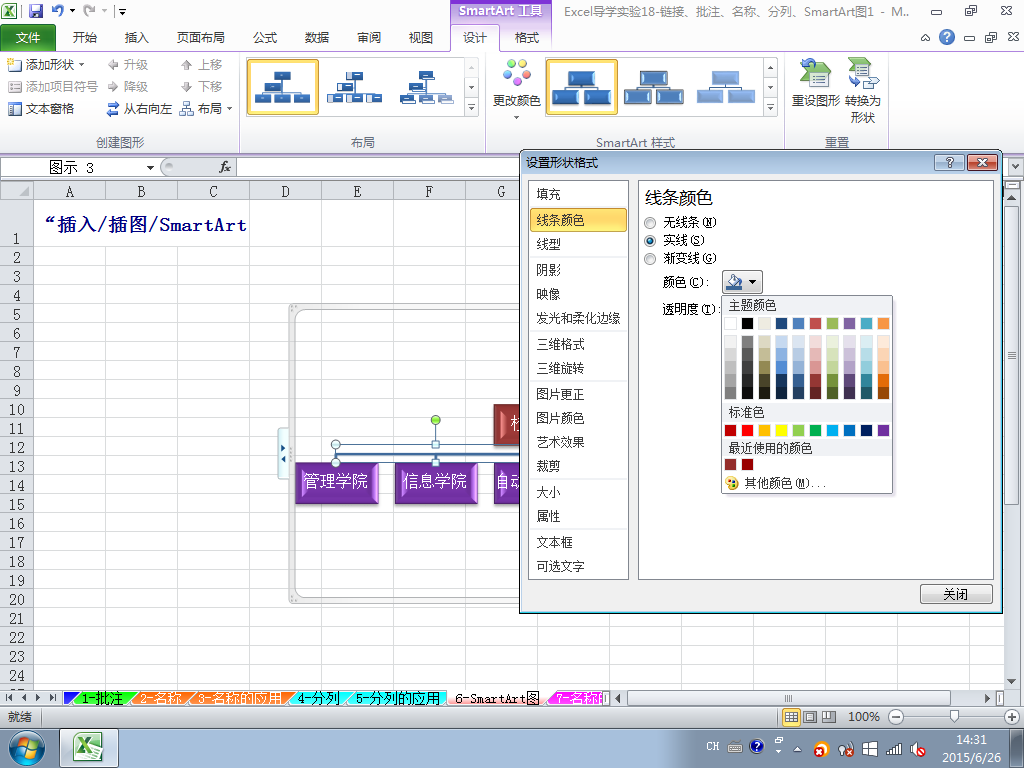Select 无线条 no line radio button
1024x768 pixels.
(650, 223)
